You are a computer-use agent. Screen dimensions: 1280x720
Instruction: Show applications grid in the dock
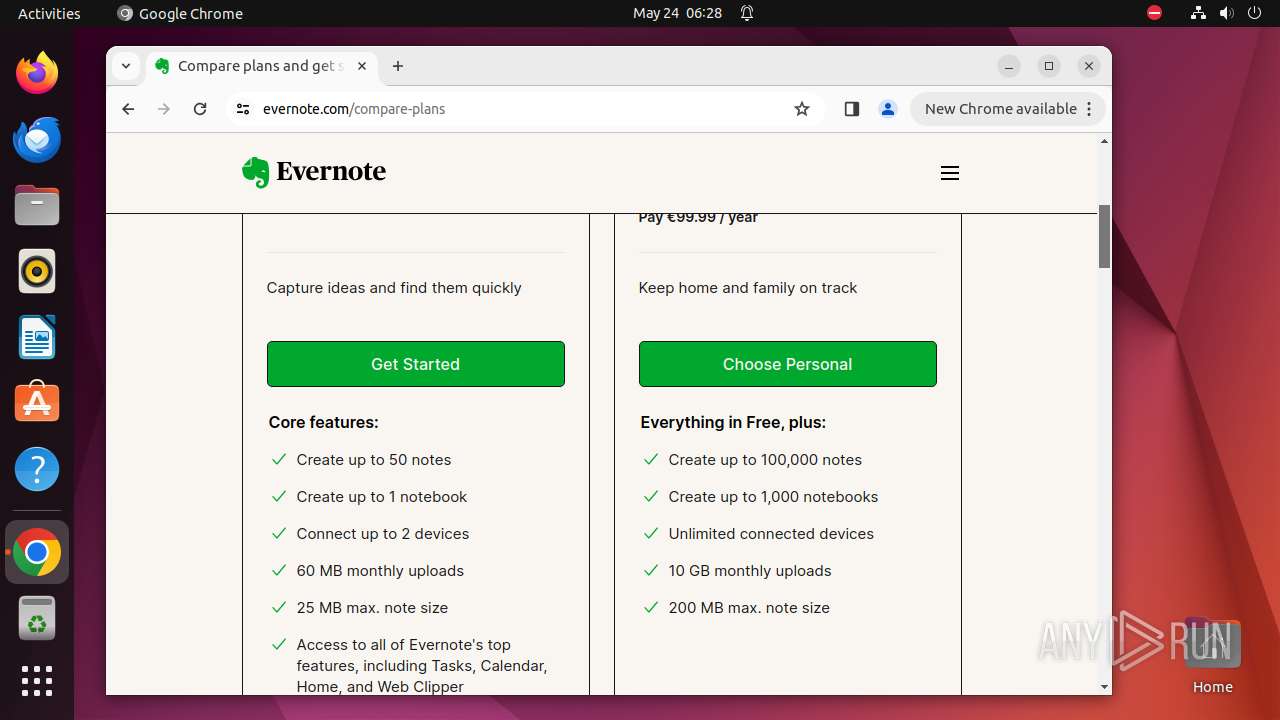point(37,681)
